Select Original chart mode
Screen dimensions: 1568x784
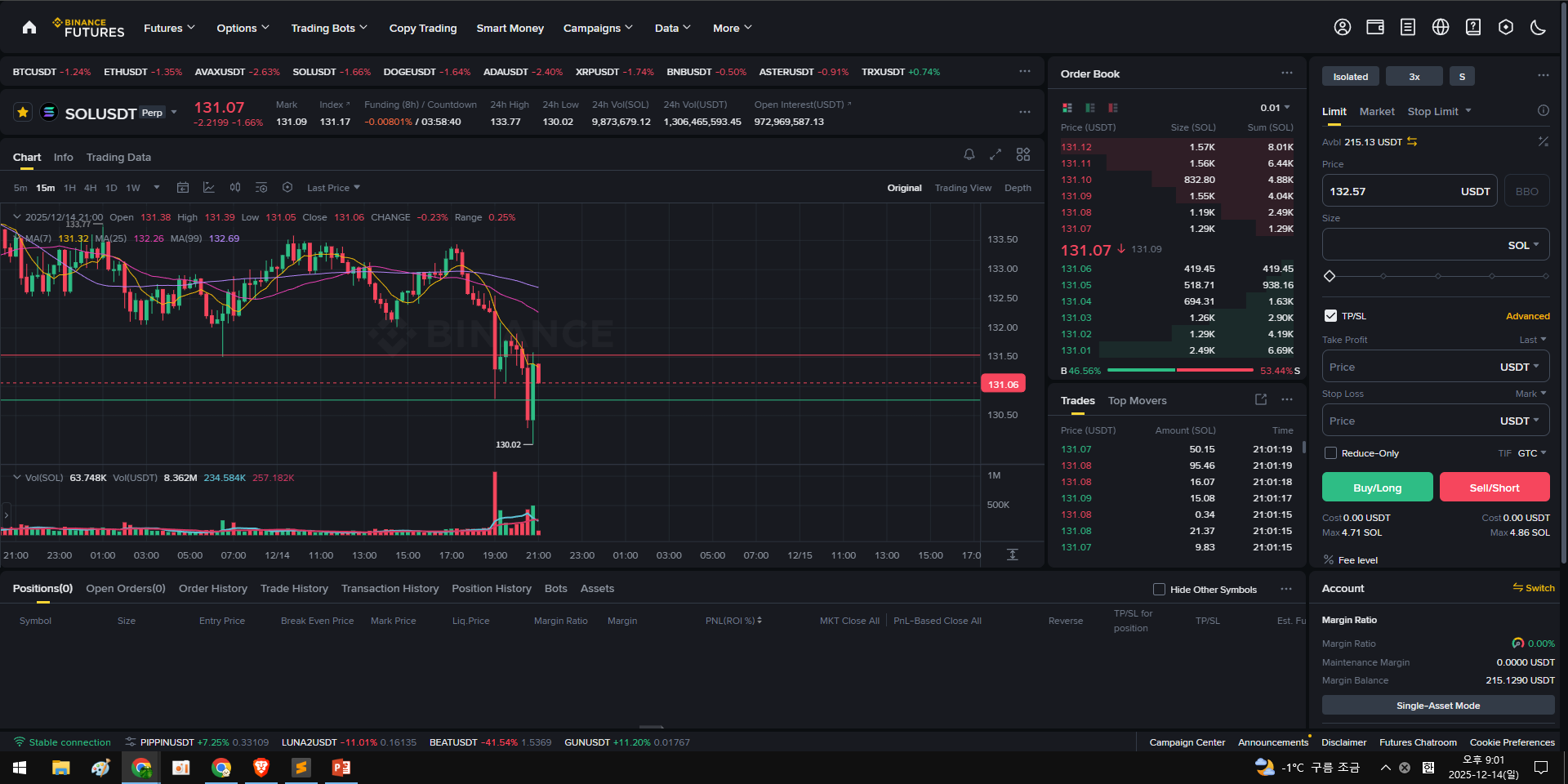tap(904, 188)
